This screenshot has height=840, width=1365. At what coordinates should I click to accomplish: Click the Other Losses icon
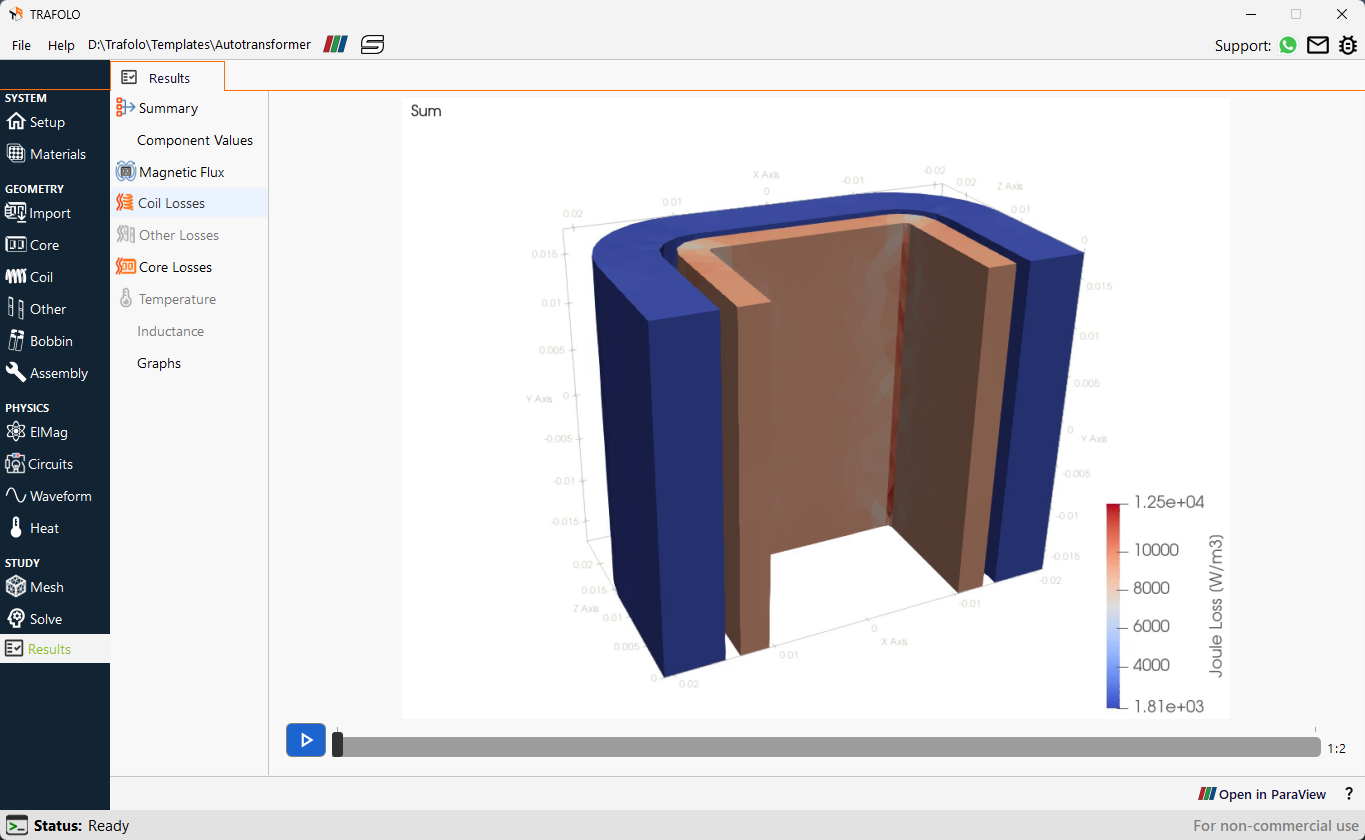coord(126,235)
